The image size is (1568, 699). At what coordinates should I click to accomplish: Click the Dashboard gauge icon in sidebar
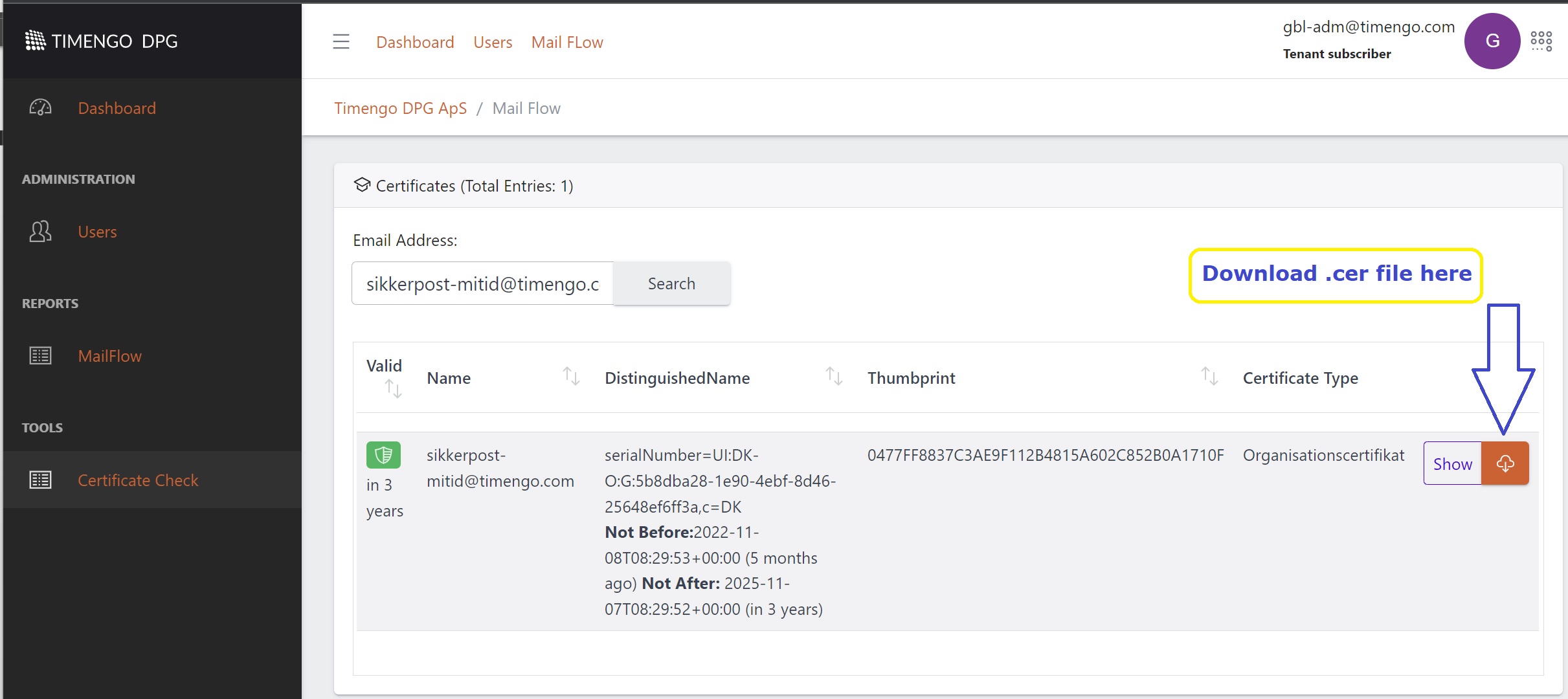pos(40,108)
